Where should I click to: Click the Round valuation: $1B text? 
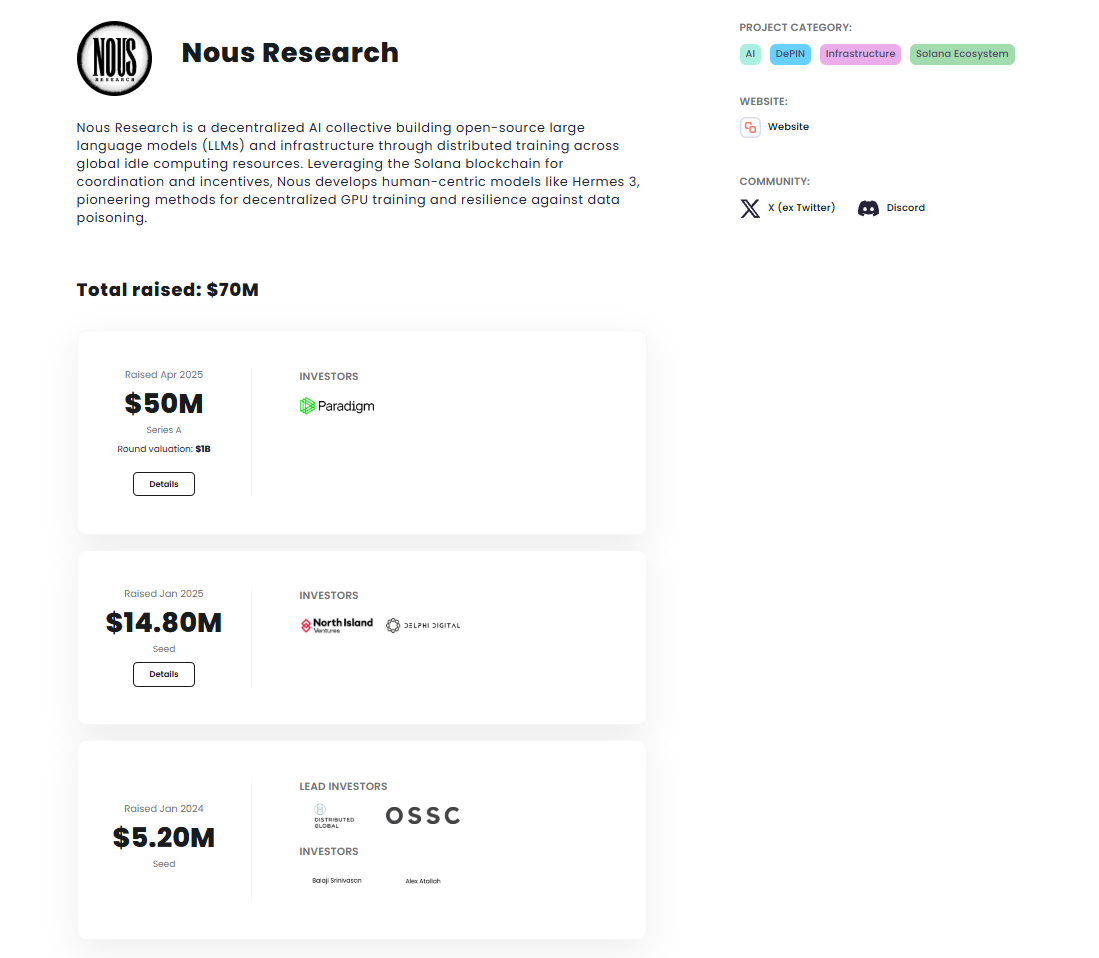pyautogui.click(x=164, y=449)
